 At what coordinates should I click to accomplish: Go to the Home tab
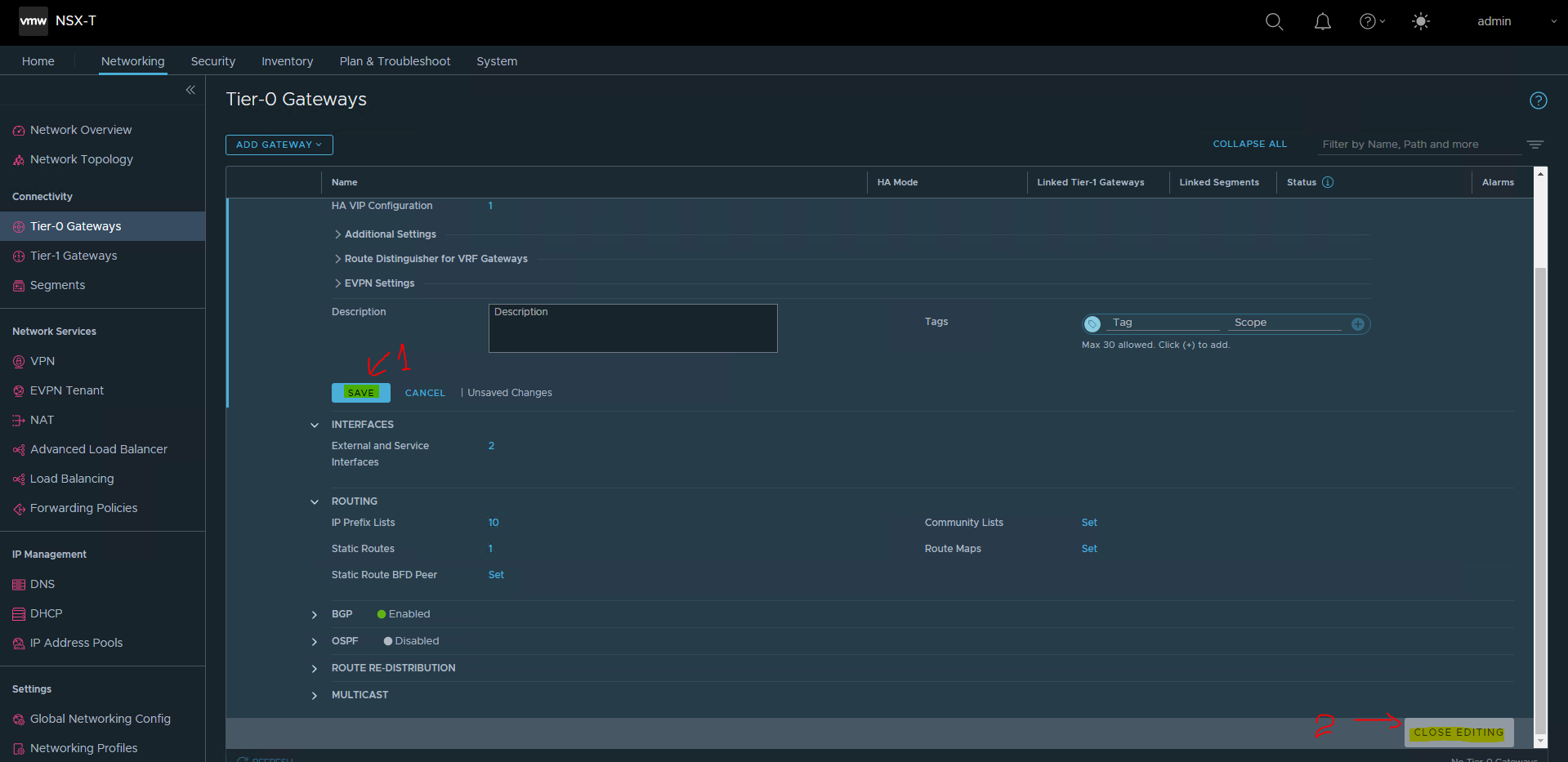point(38,61)
